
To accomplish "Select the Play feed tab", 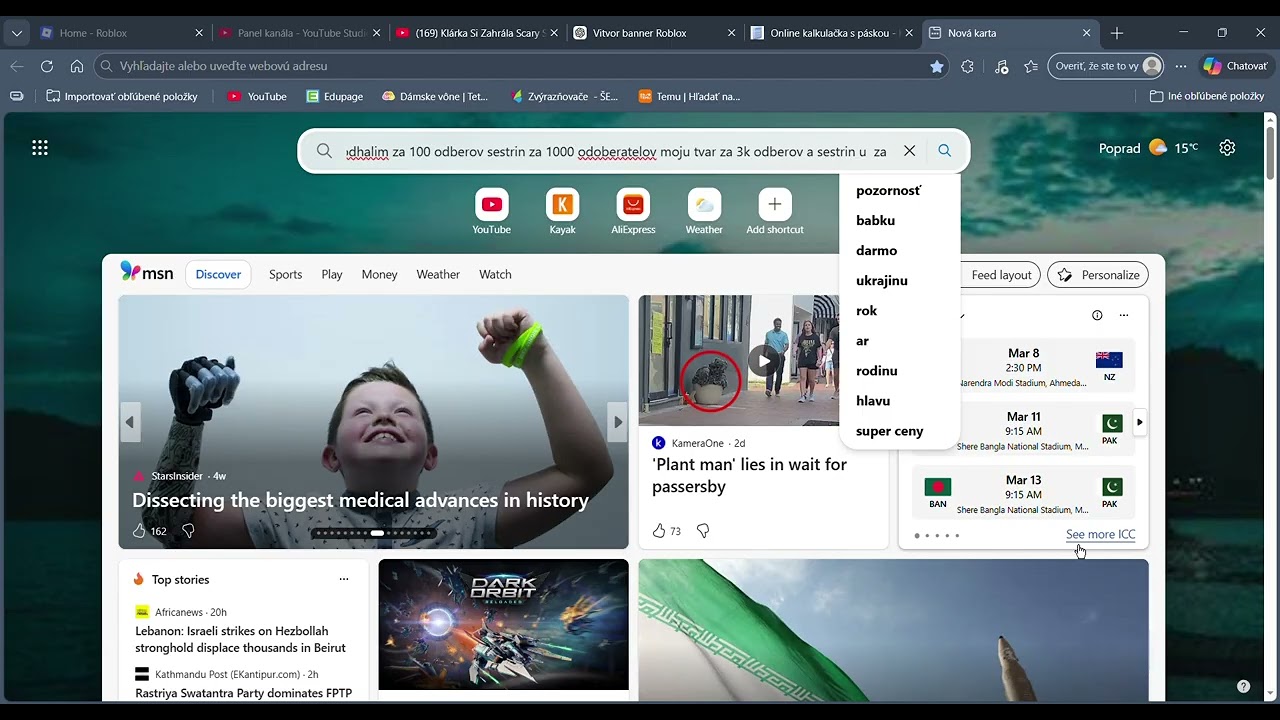I will click(x=332, y=274).
